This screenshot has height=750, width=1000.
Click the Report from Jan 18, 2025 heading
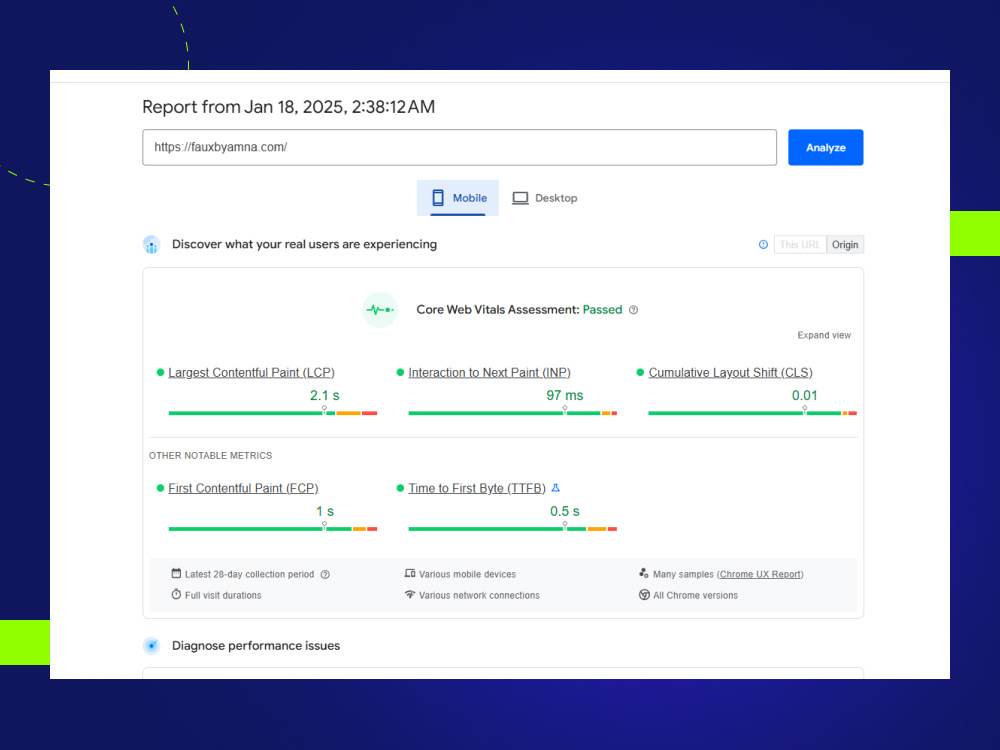[x=288, y=107]
